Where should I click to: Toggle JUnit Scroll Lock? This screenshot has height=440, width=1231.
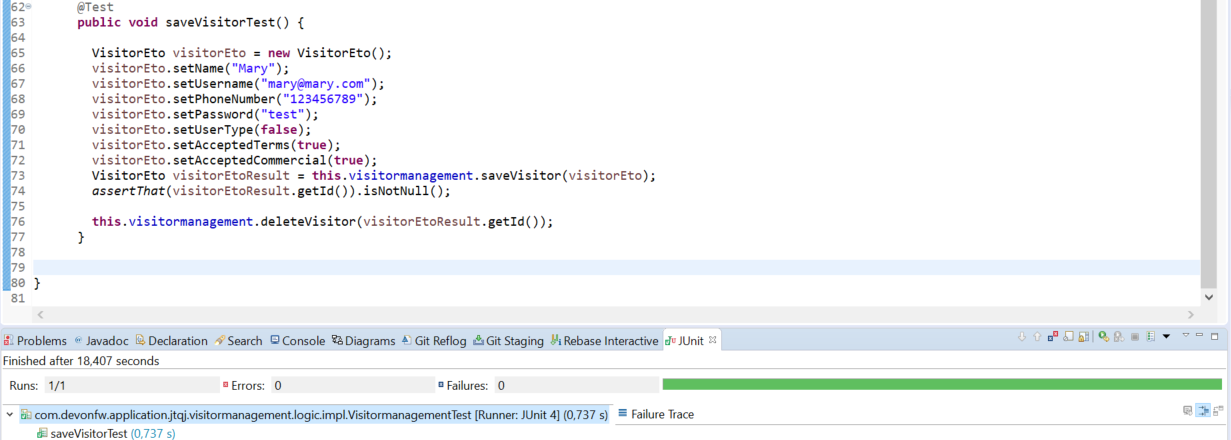click(1084, 337)
